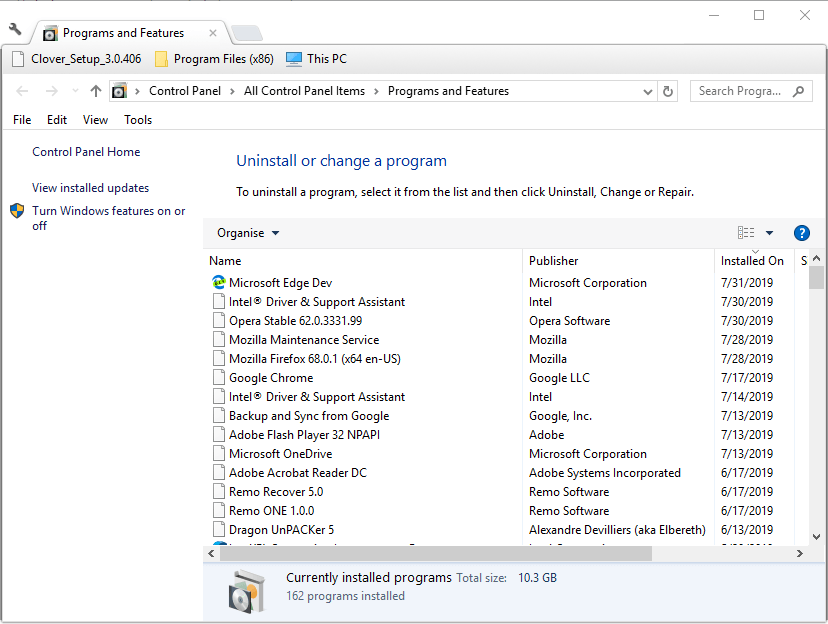This screenshot has width=828, height=624.
Task: Click the Clover wrench settings icon
Action: click(15, 30)
